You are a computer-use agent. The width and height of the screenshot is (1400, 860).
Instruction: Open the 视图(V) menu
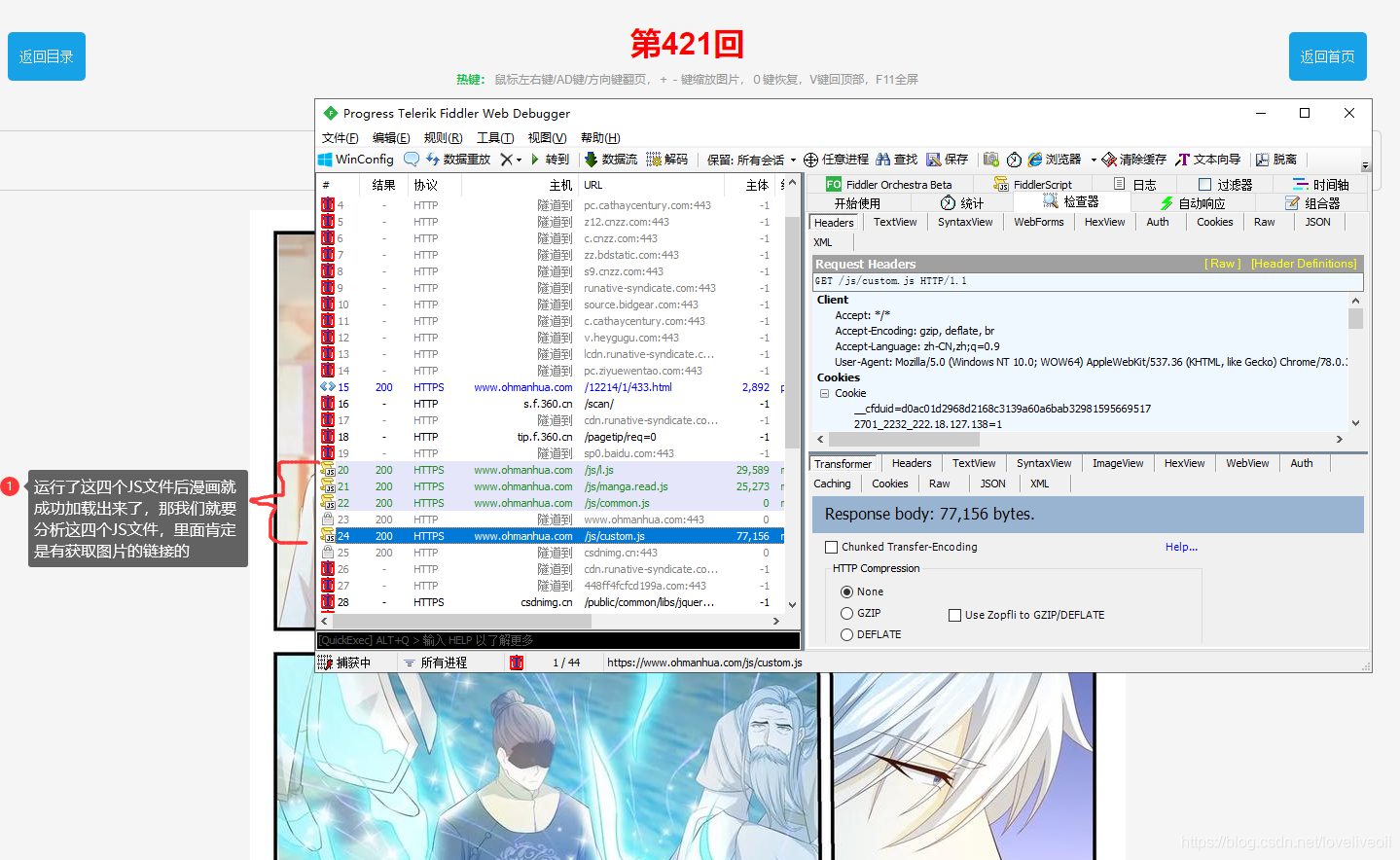click(547, 138)
